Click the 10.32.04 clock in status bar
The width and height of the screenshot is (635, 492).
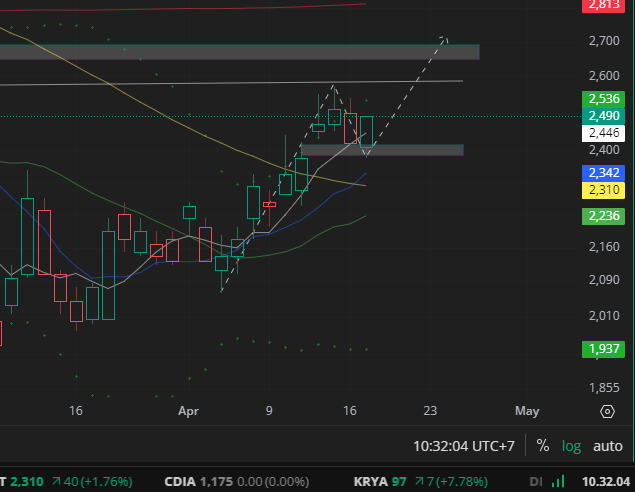(x=606, y=482)
